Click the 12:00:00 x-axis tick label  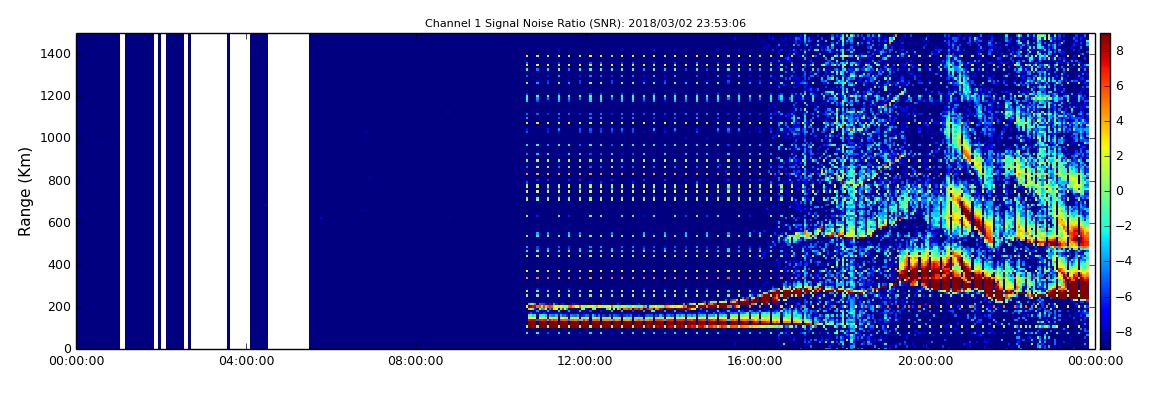coord(583,361)
